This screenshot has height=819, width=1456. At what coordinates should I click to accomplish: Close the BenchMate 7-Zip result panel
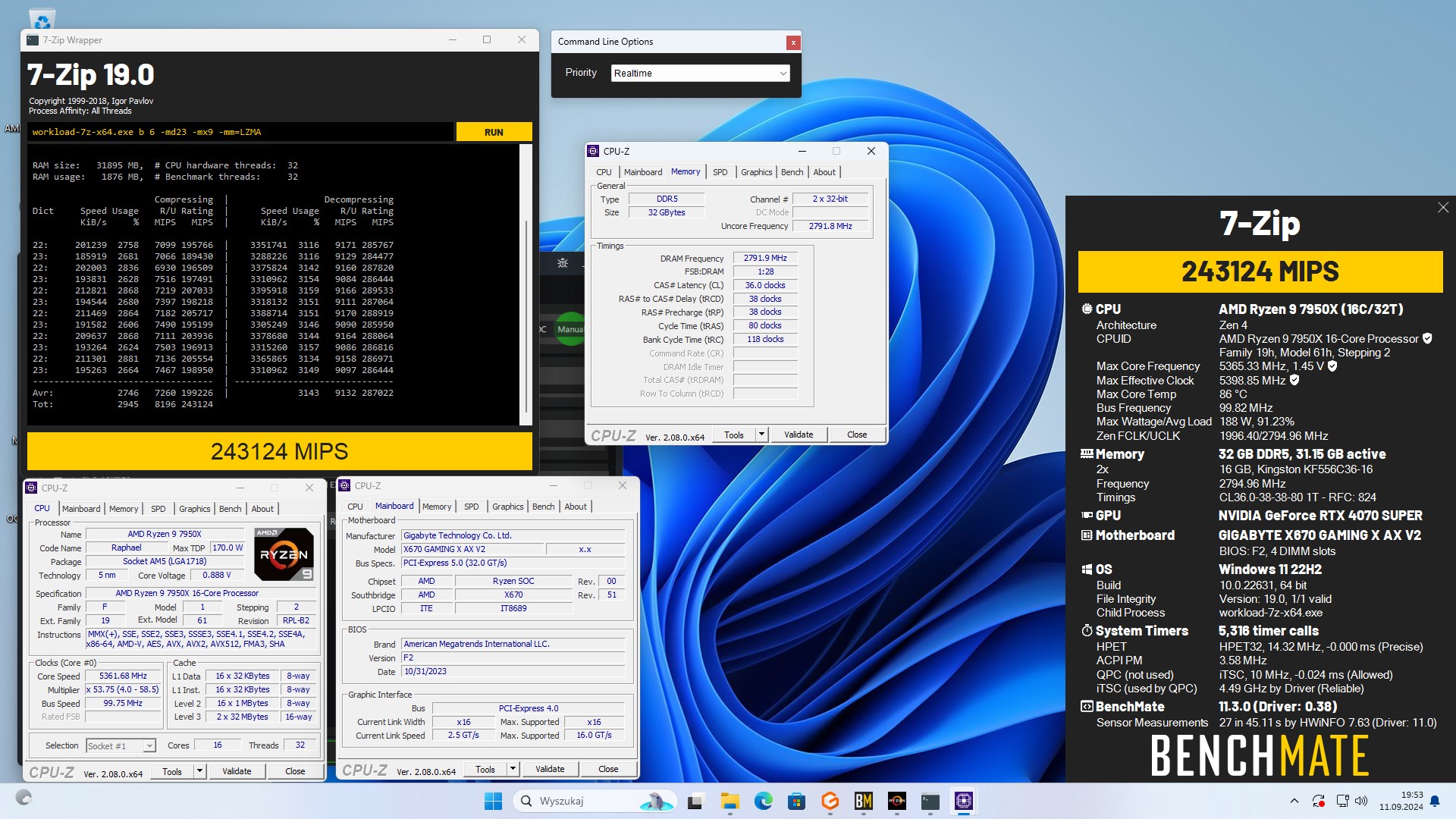1442,208
